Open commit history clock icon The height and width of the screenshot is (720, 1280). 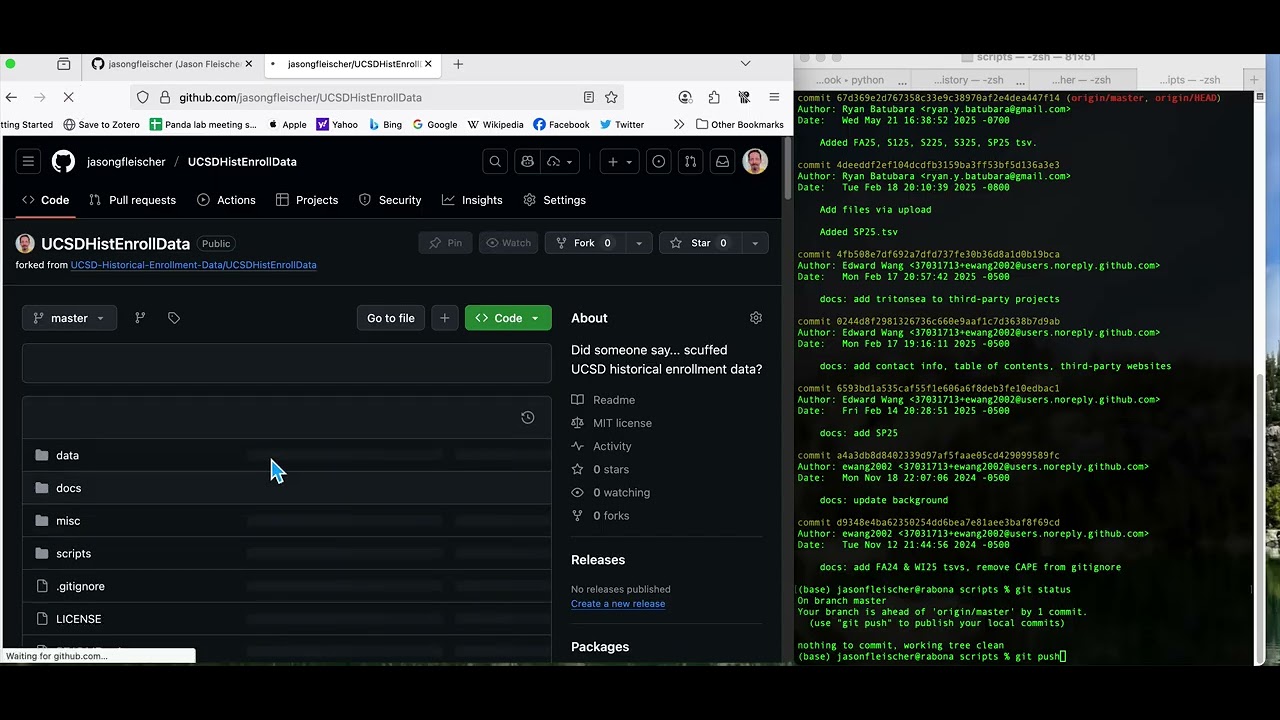click(528, 417)
